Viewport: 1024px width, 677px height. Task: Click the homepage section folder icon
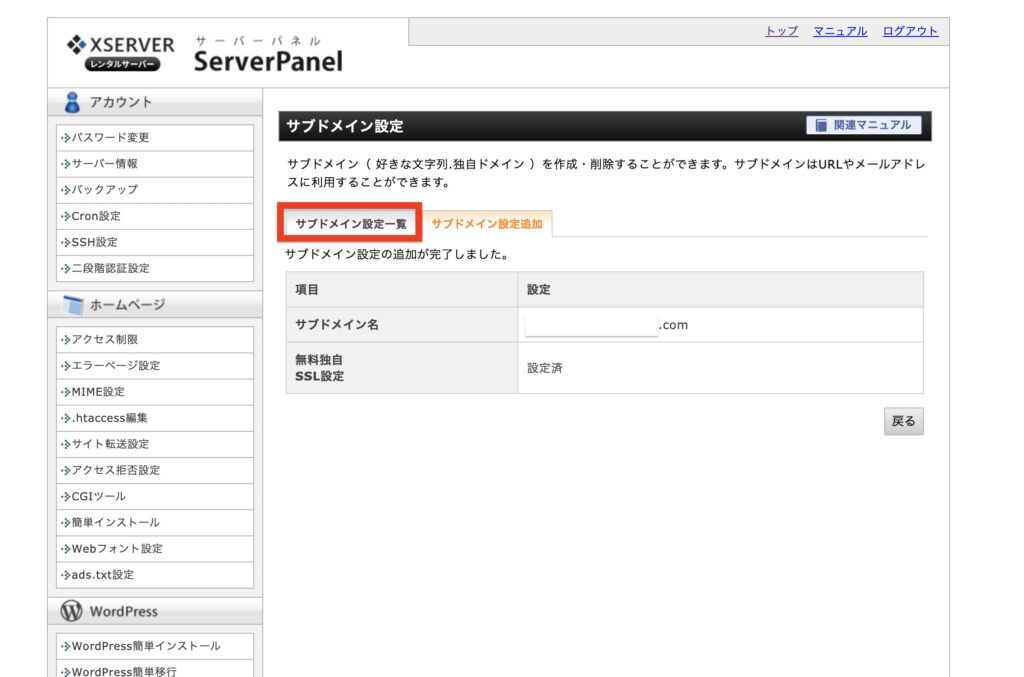click(73, 305)
